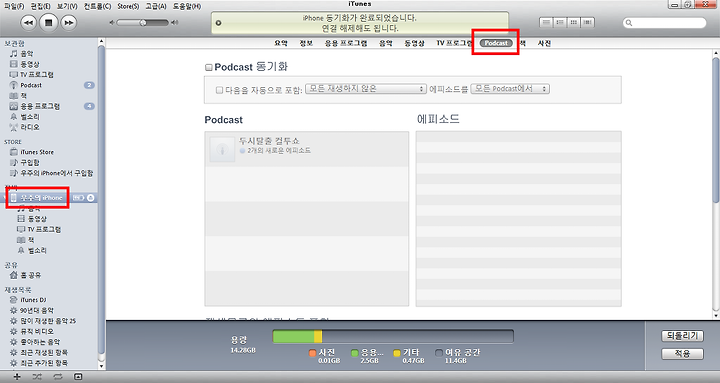Select 우주의 iPhone device in sidebar
The width and height of the screenshot is (720, 383).
point(42,198)
